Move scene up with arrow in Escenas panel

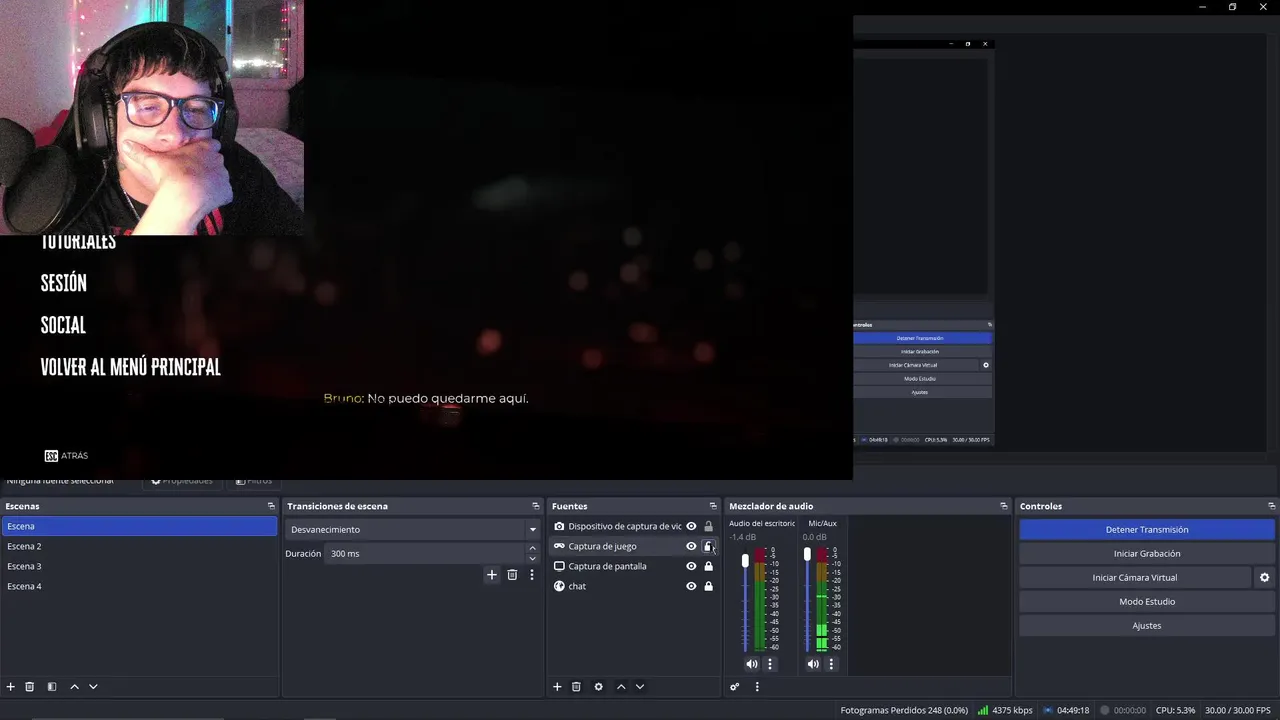[x=74, y=687]
